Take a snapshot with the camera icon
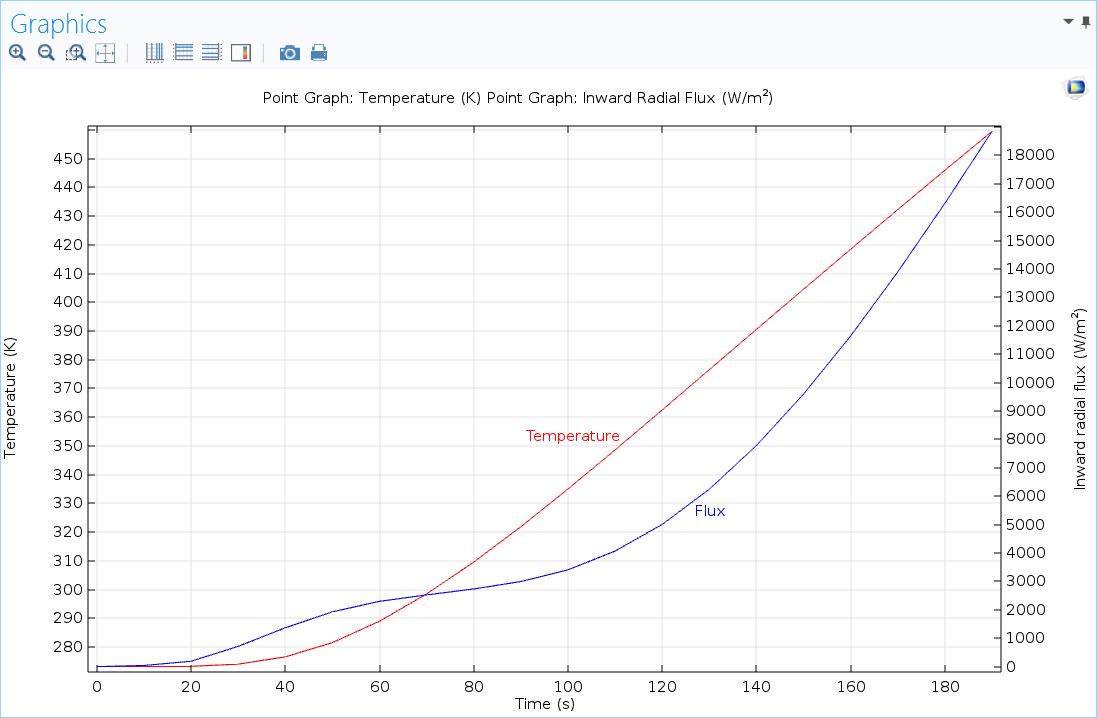This screenshot has width=1097, height=718. coord(290,53)
